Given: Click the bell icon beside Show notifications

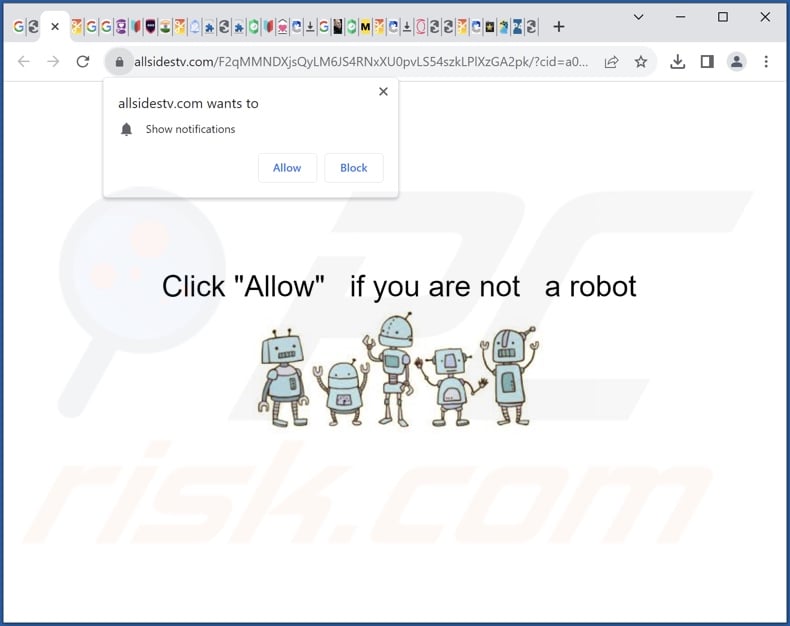Looking at the screenshot, I should click(x=126, y=130).
